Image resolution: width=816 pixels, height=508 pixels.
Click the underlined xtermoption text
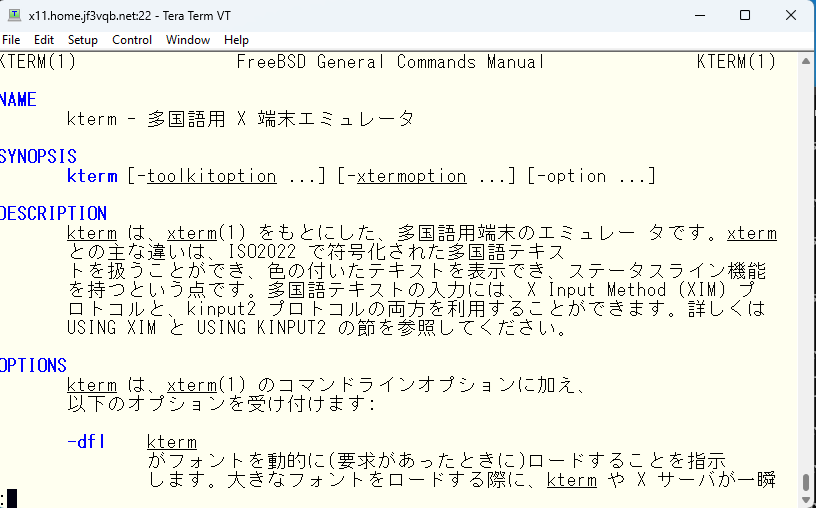coord(412,176)
